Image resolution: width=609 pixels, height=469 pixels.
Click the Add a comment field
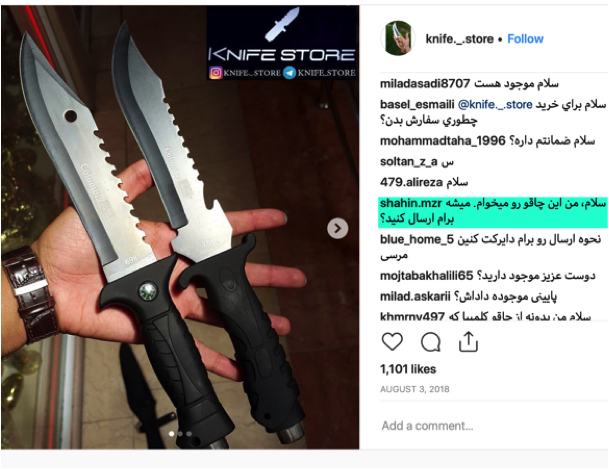click(x=493, y=426)
